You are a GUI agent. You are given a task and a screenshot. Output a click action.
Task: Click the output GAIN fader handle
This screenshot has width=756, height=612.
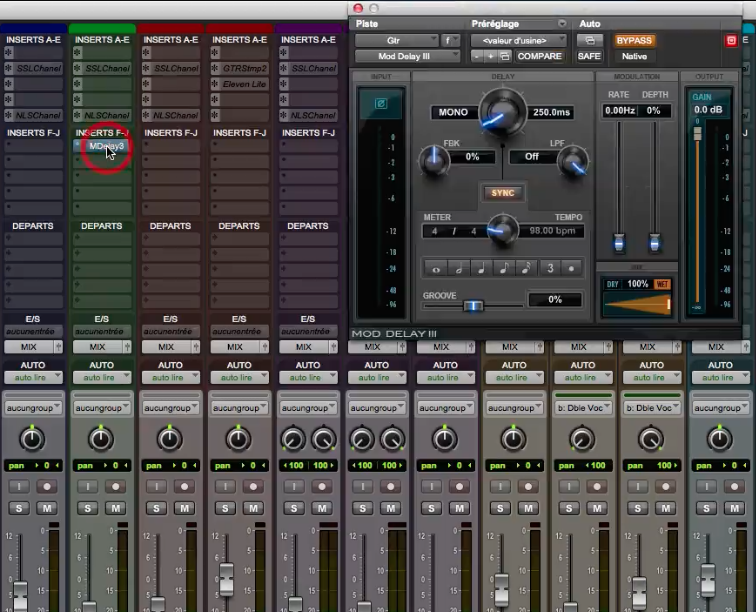697,134
